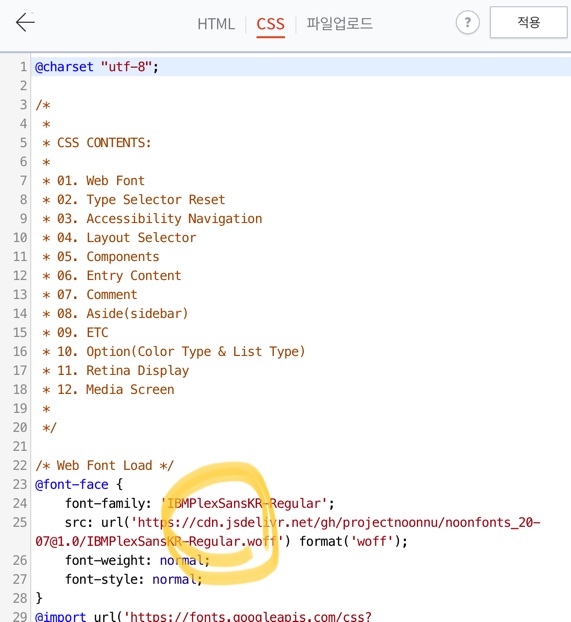571x622 pixels.
Task: Click the "02. Type Selector Reset" line
Action: [x=134, y=200]
